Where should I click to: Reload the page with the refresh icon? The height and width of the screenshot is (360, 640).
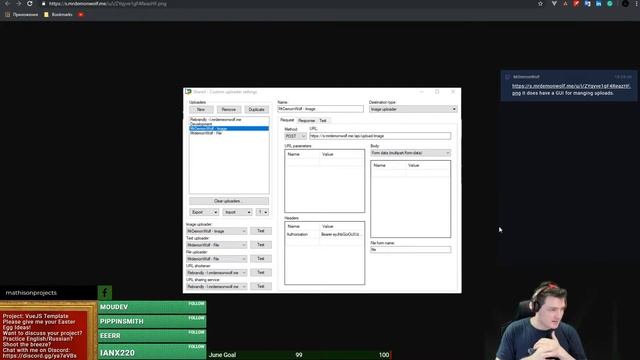30,4
